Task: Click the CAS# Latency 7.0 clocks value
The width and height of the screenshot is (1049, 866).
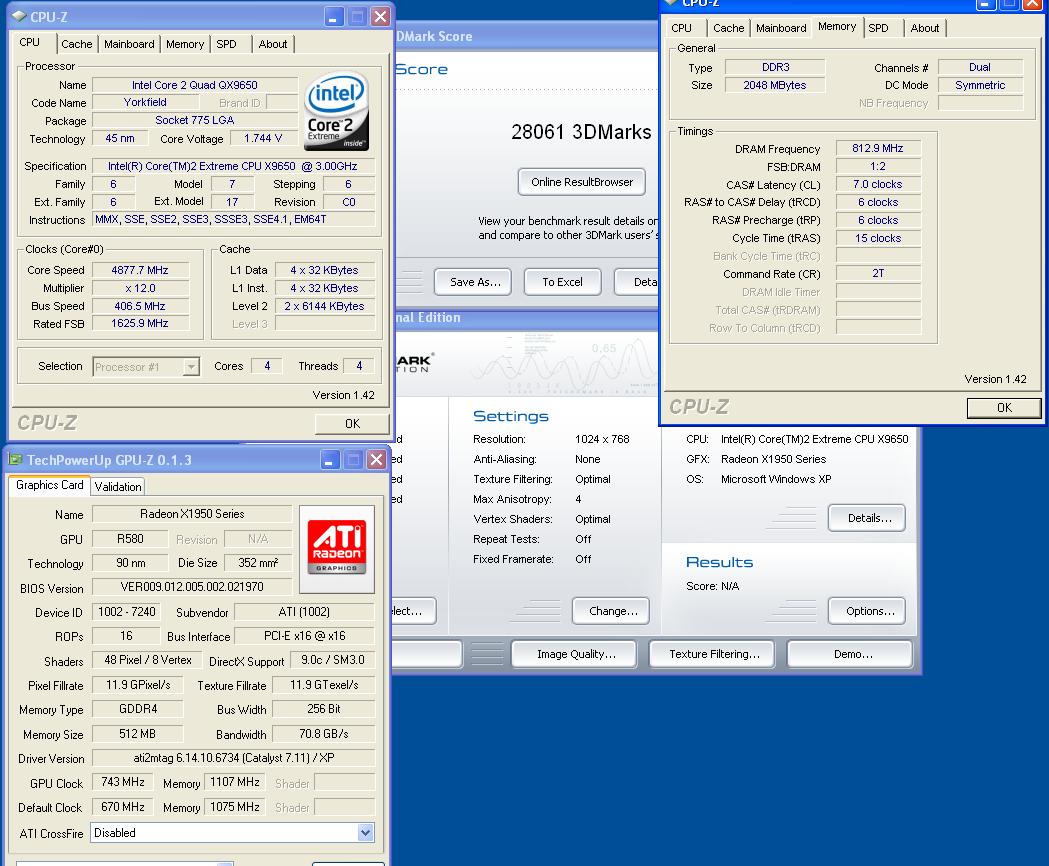Action: 878,184
